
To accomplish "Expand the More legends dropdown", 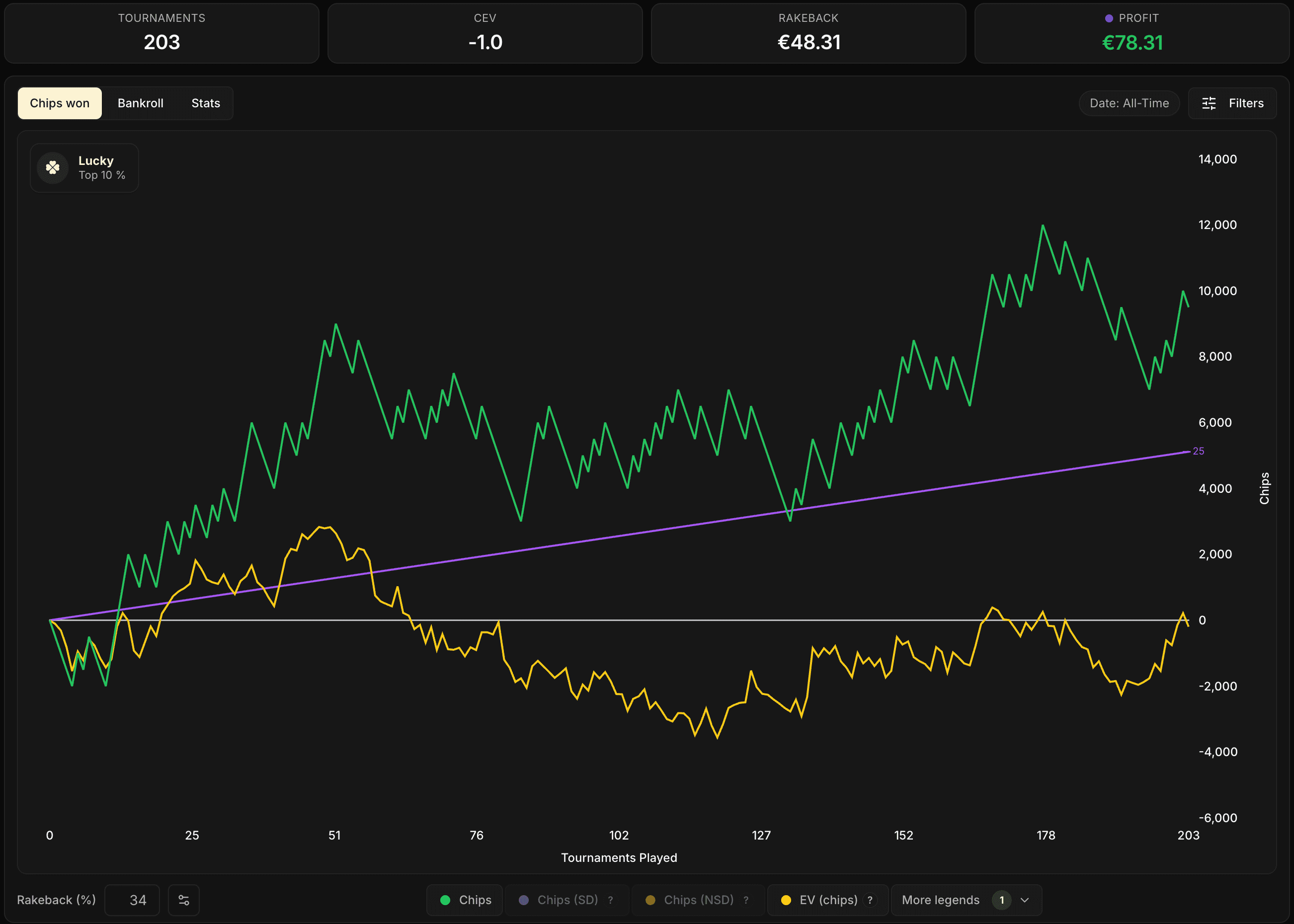I will 941,900.
